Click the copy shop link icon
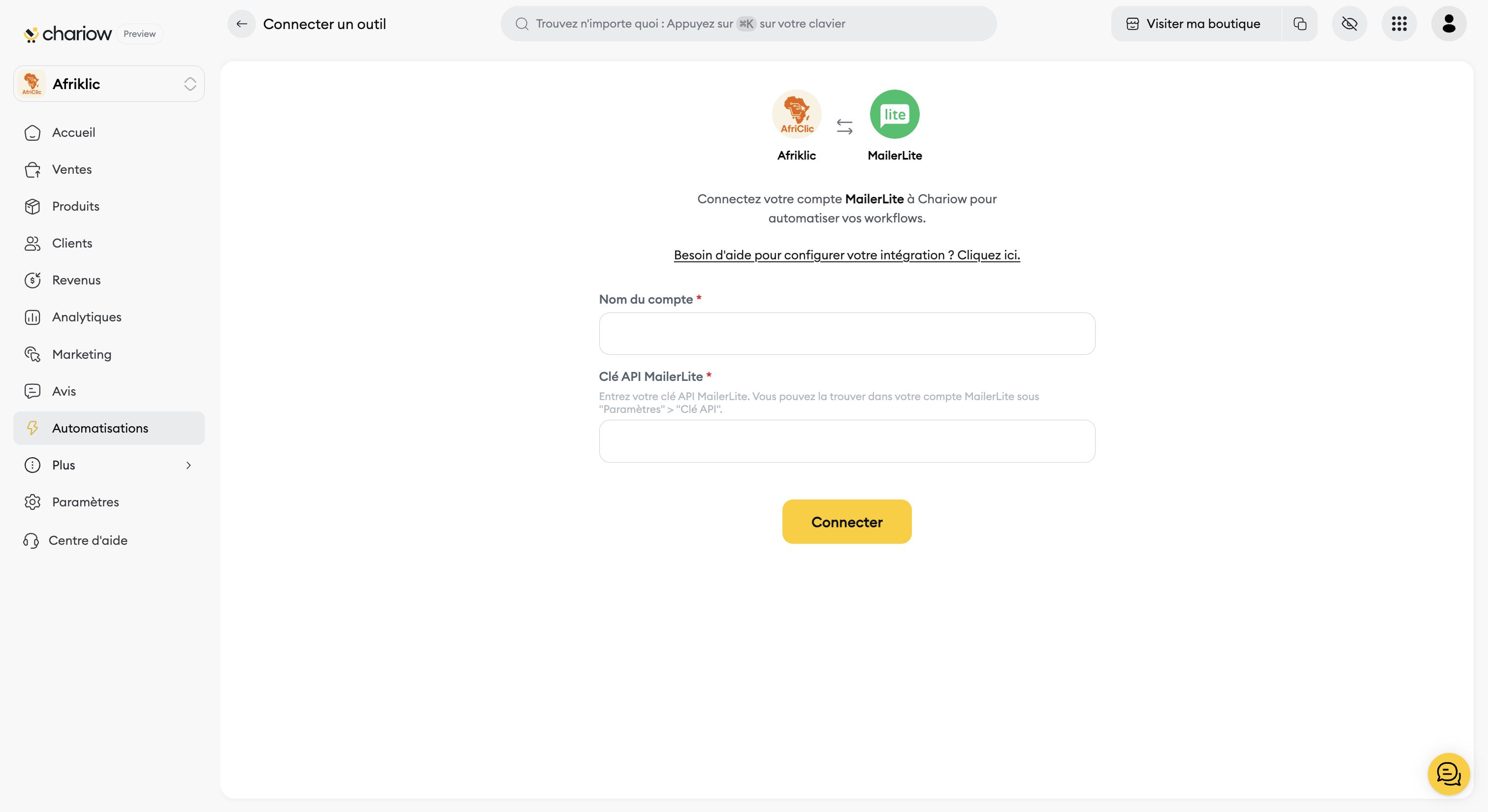Viewport: 1488px width, 812px height. tap(1300, 24)
